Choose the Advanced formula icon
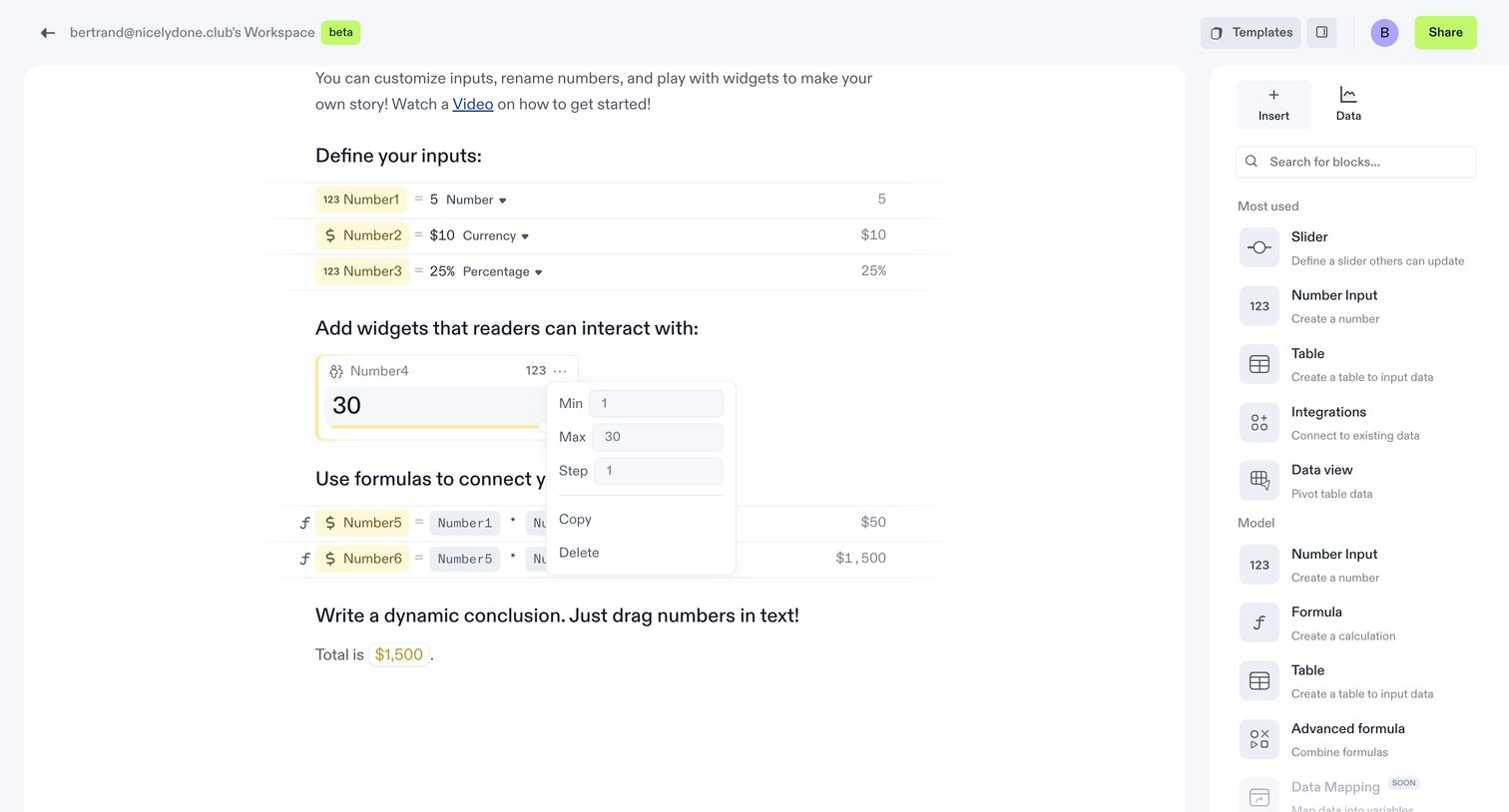The width and height of the screenshot is (1509, 812). (x=1259, y=739)
